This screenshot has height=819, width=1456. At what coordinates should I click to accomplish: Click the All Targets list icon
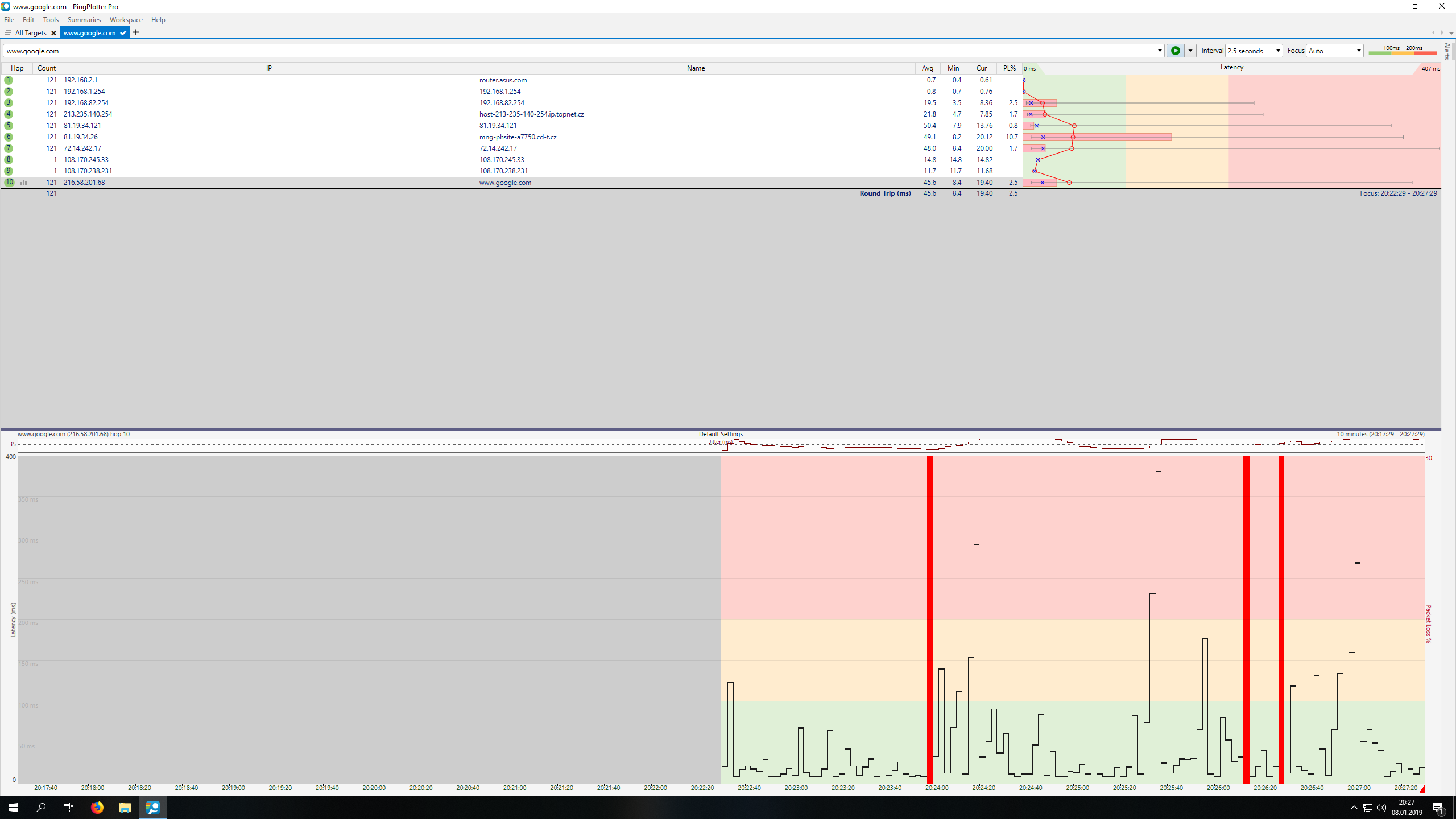8,33
